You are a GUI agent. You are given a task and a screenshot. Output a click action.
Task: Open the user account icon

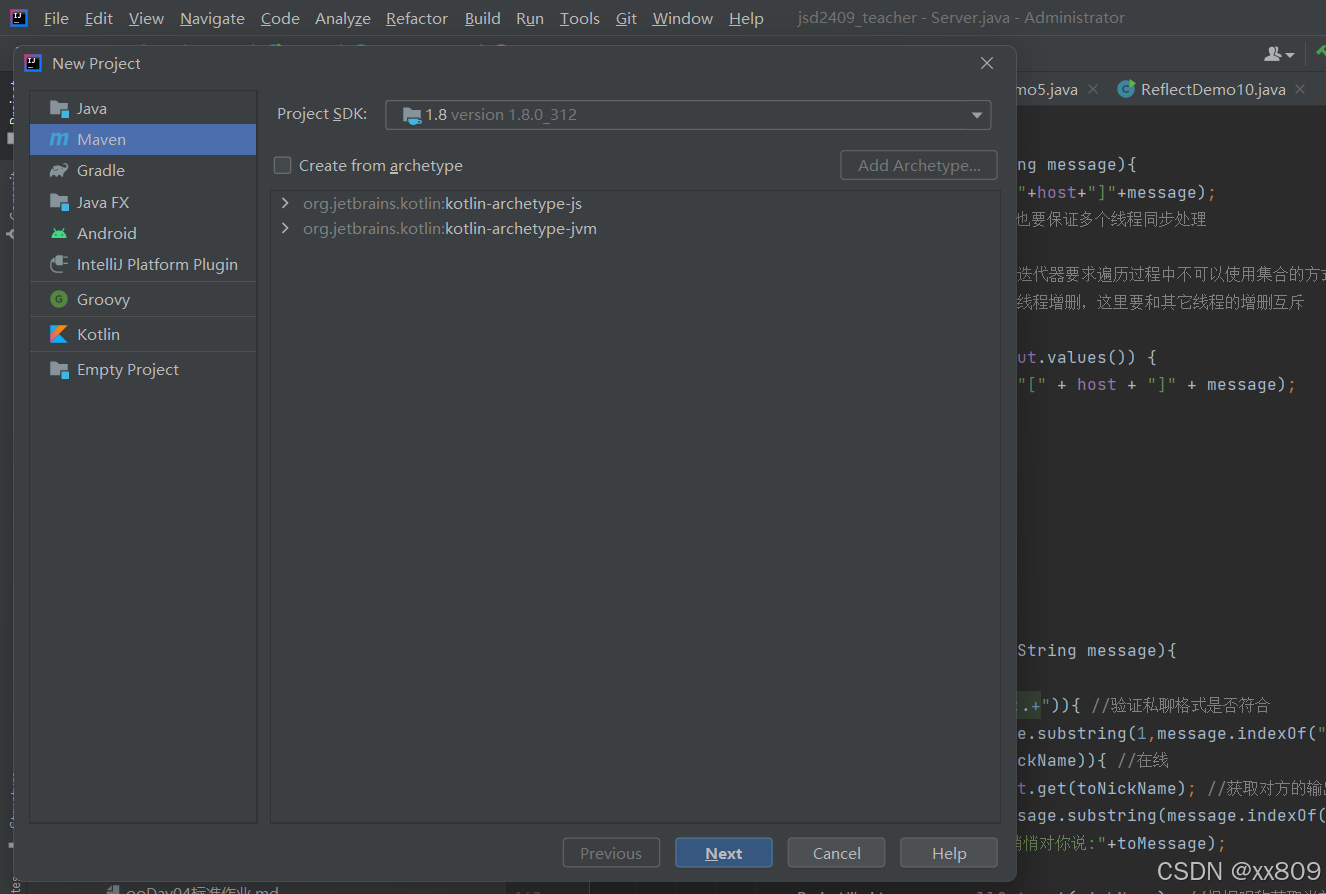pos(1279,54)
